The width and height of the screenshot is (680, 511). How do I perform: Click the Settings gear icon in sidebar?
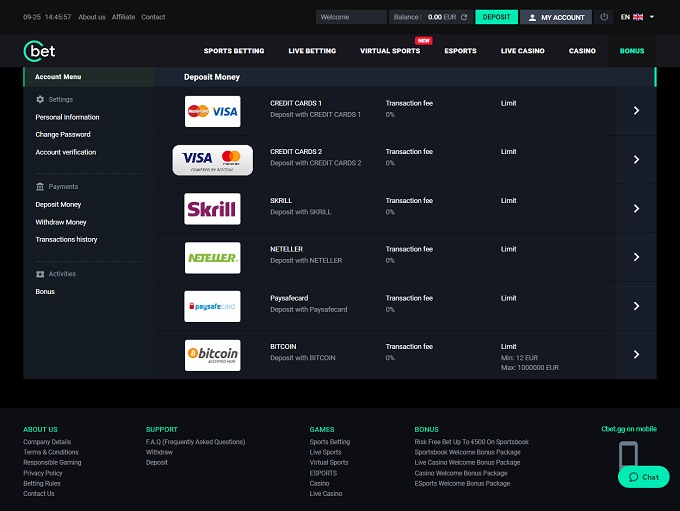click(x=40, y=99)
